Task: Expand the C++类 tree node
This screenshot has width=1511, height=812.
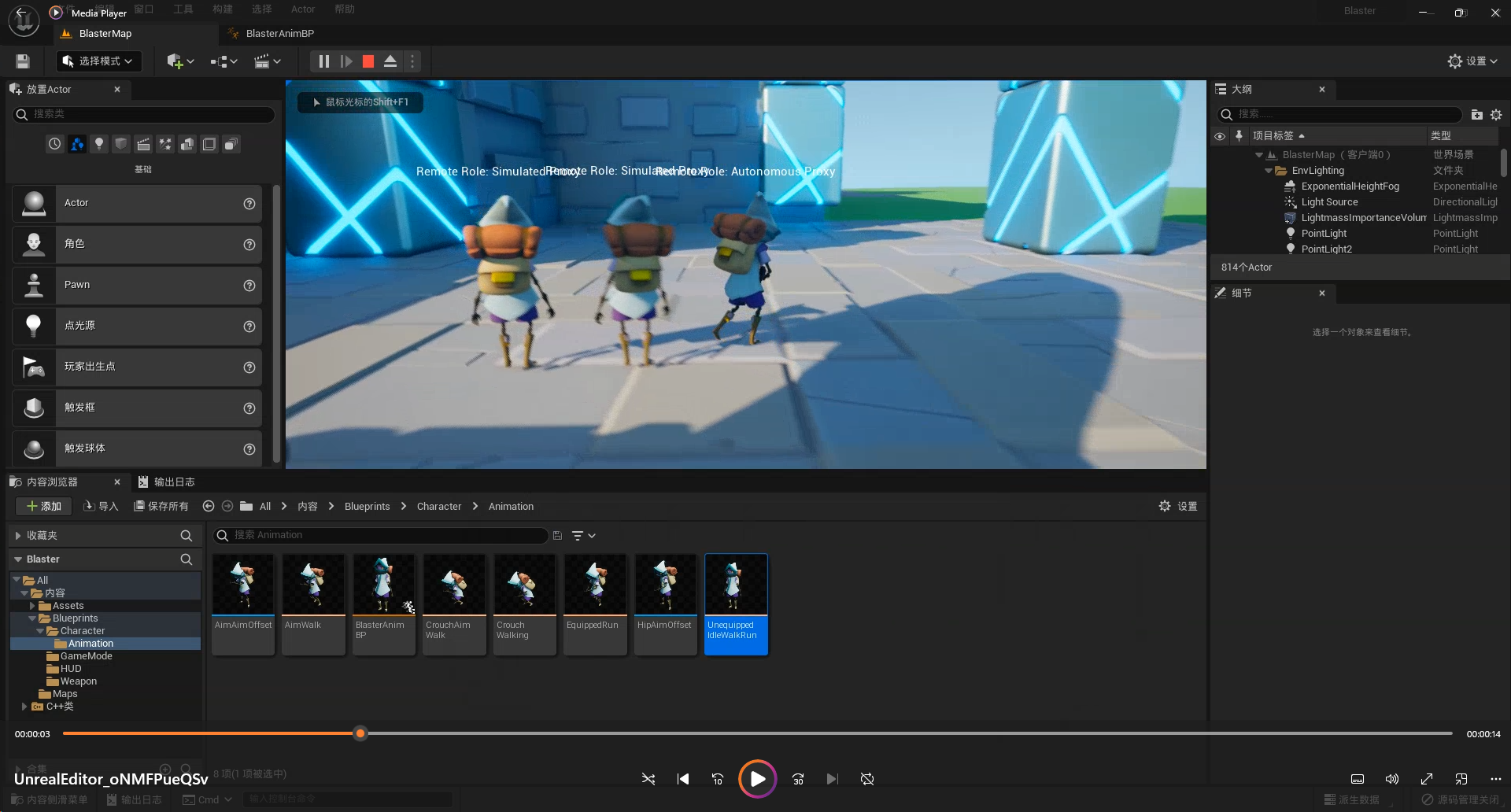Action: click(x=24, y=707)
